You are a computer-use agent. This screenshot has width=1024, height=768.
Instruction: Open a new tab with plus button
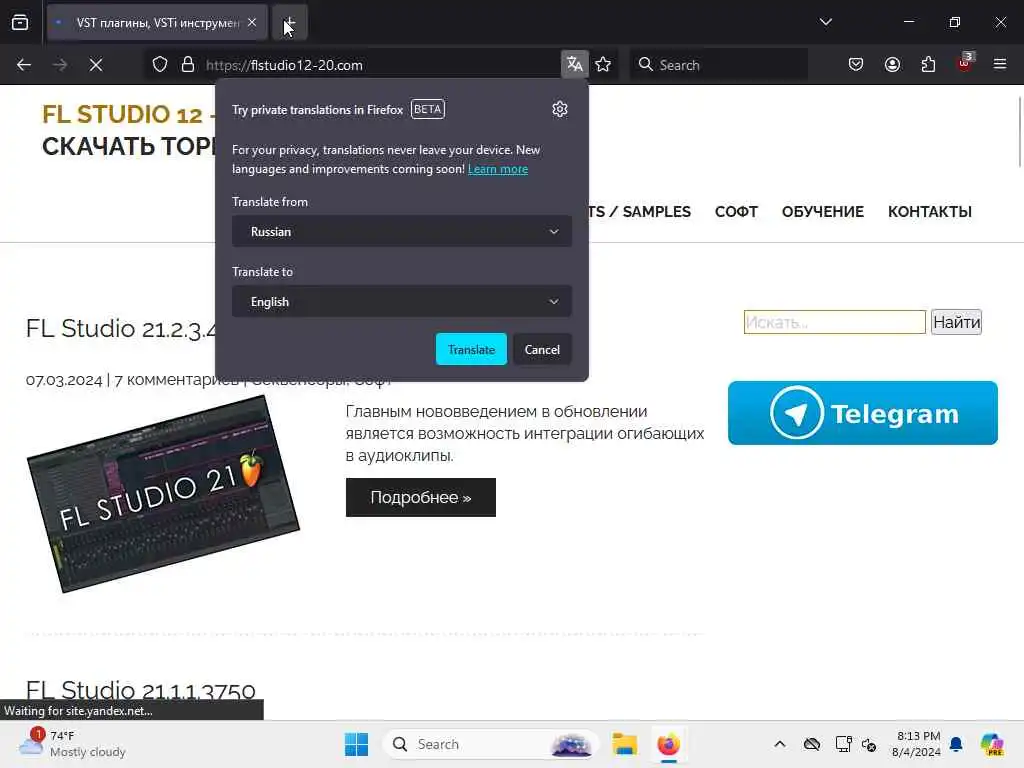[x=289, y=22]
